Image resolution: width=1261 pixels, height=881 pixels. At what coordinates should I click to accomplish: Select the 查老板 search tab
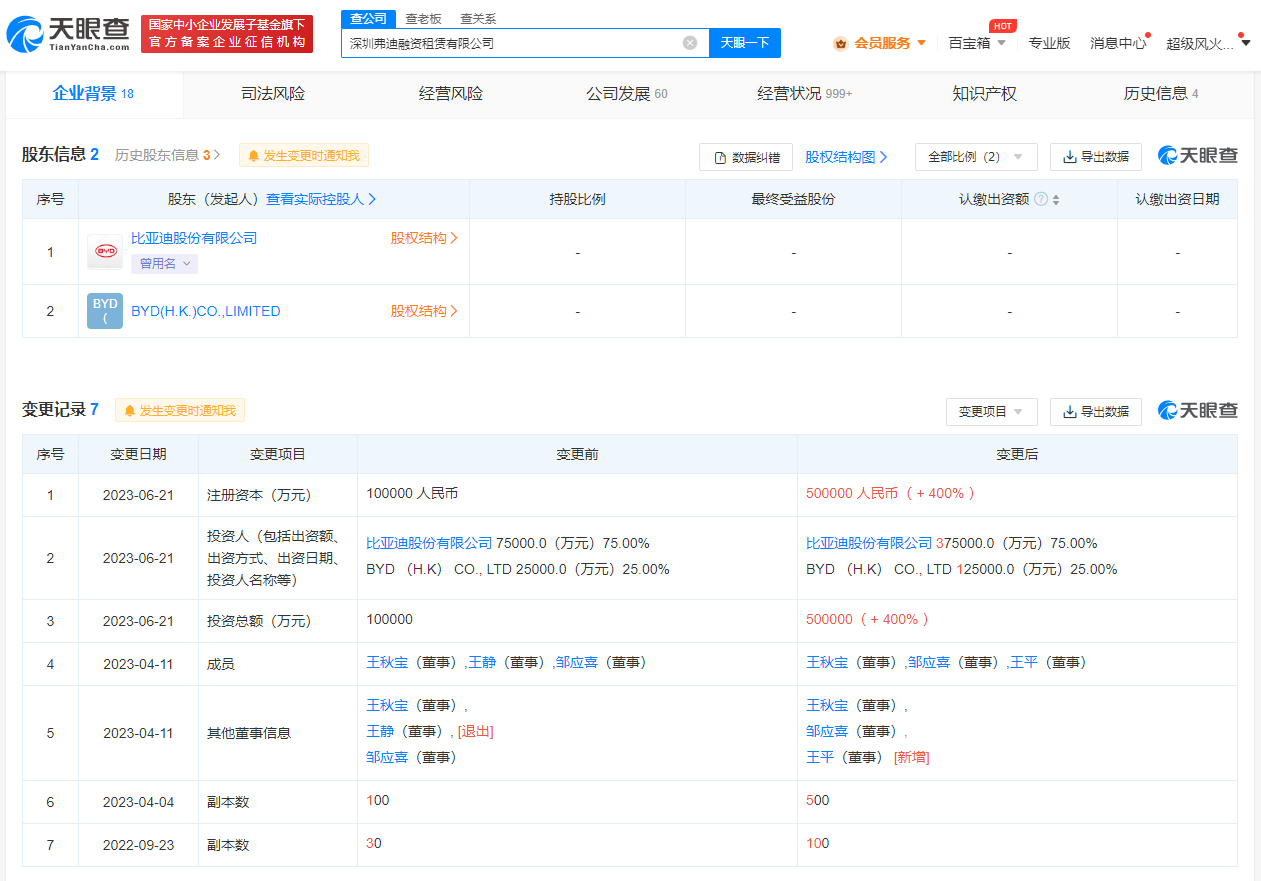422,19
